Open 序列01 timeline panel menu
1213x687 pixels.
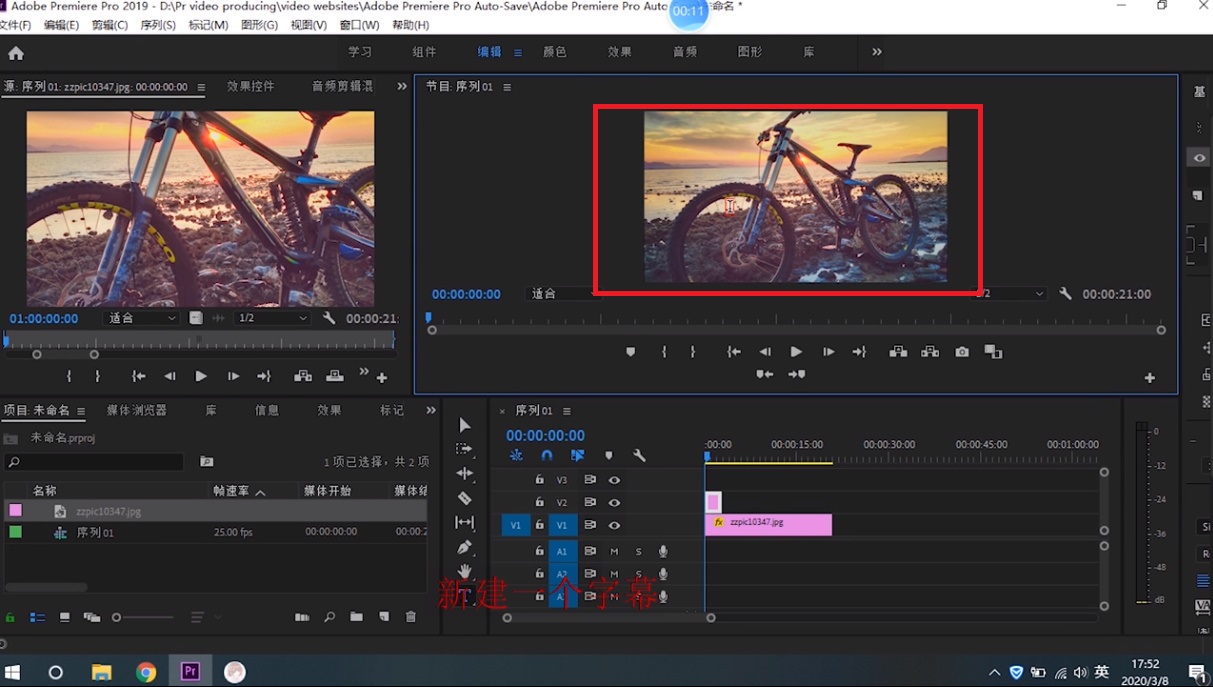pyautogui.click(x=567, y=411)
